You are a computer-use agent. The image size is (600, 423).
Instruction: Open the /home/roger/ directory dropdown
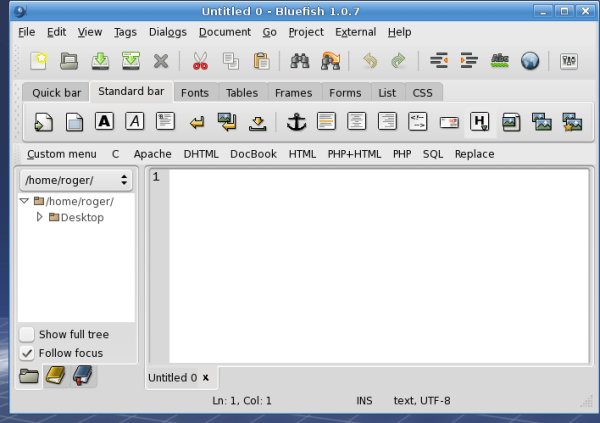click(x=76, y=180)
